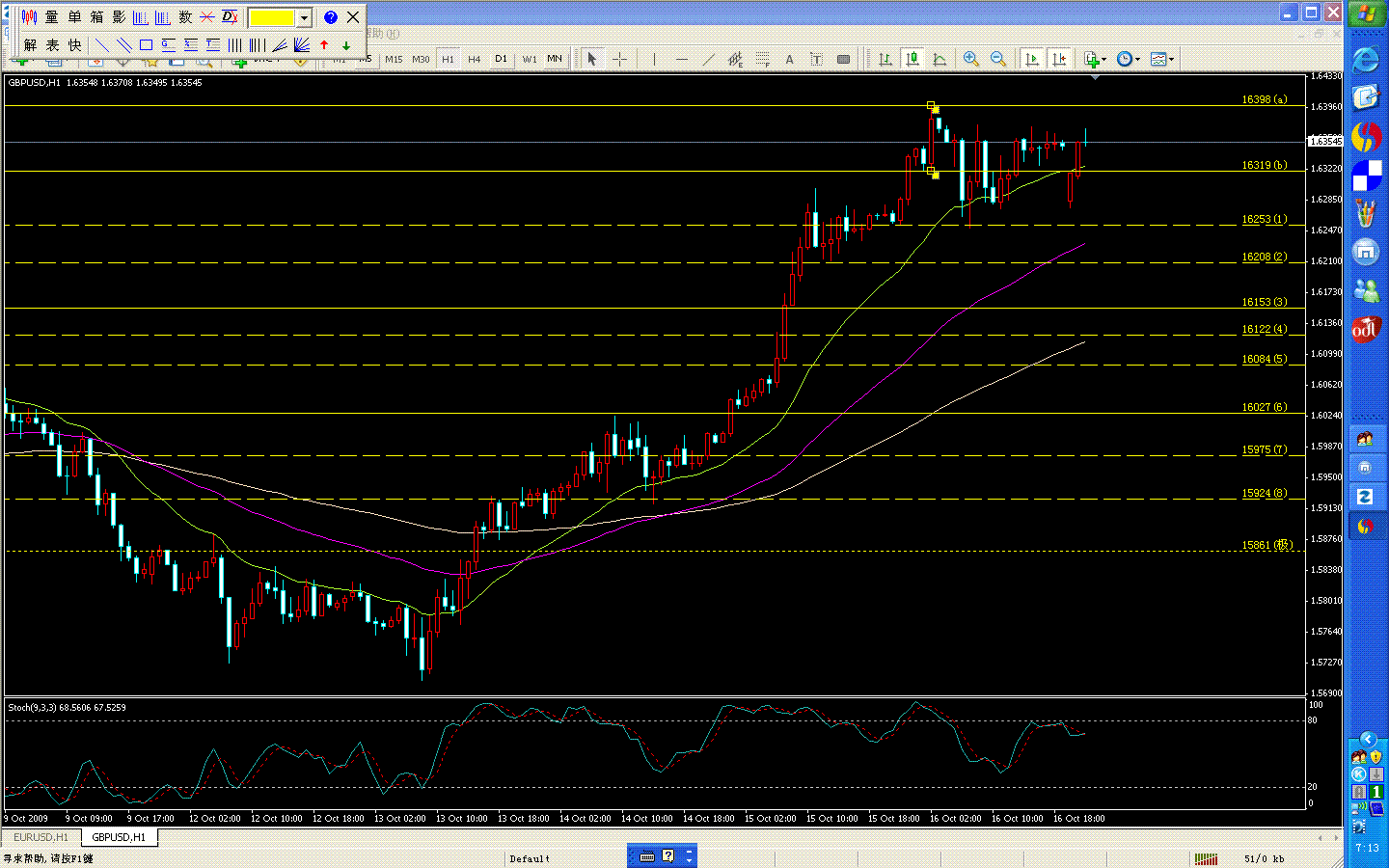The height and width of the screenshot is (868, 1389).
Task: Switch chart to MN timeframe
Action: (555, 59)
